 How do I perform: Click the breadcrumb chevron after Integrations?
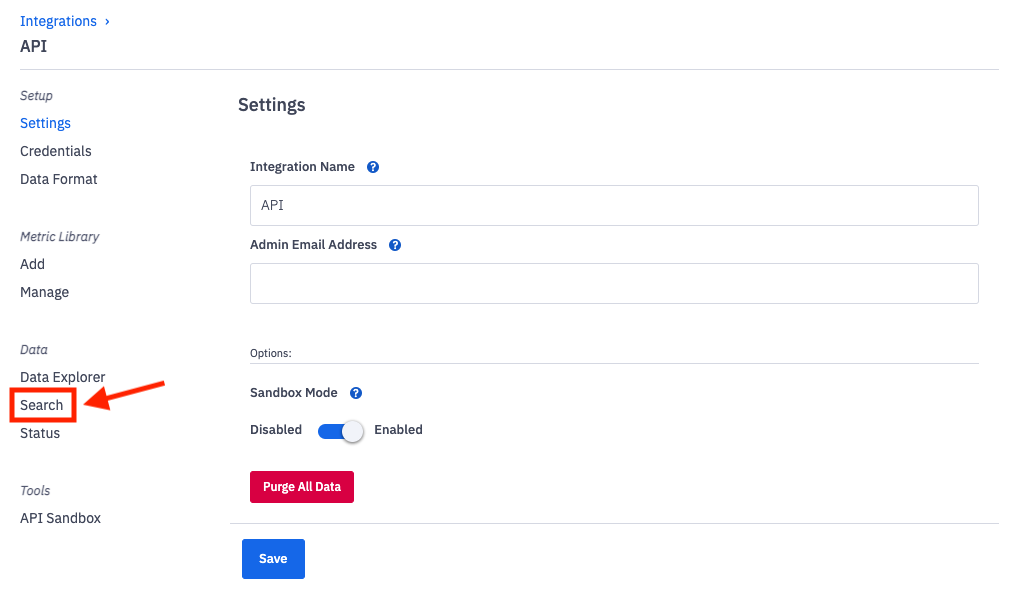coord(107,21)
